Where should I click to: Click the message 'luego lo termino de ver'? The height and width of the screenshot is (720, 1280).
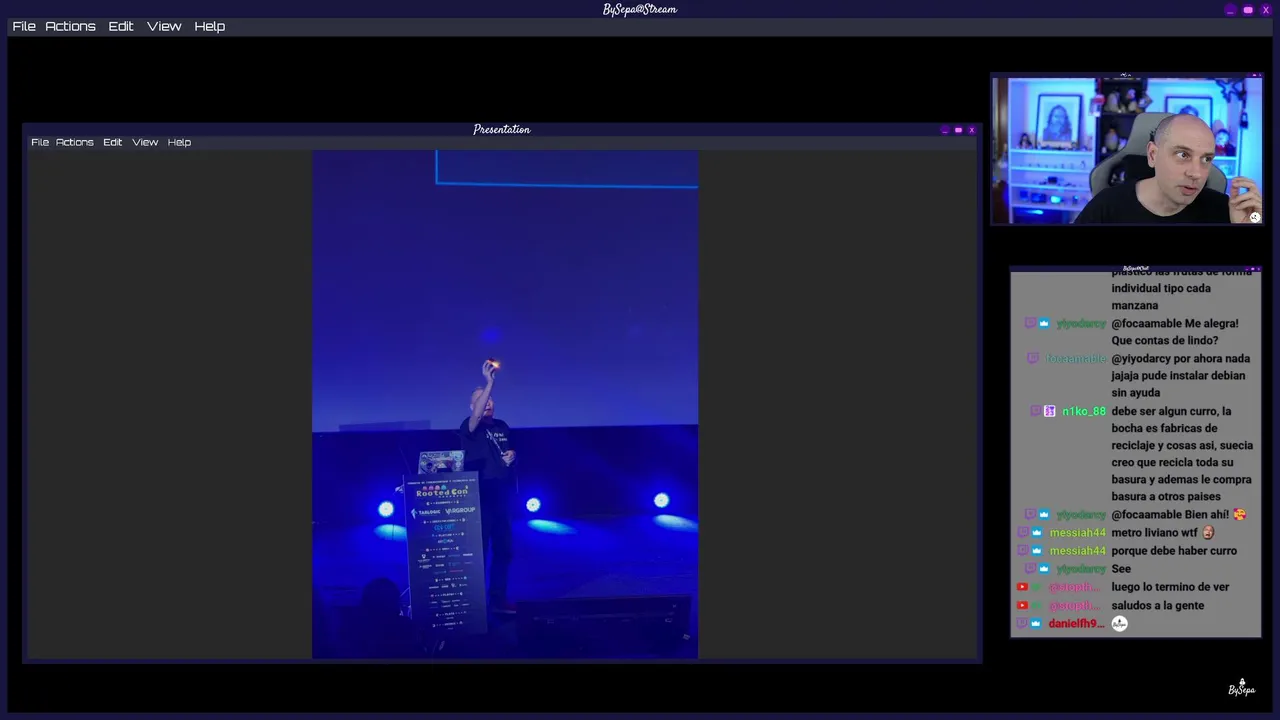[x=1170, y=587]
